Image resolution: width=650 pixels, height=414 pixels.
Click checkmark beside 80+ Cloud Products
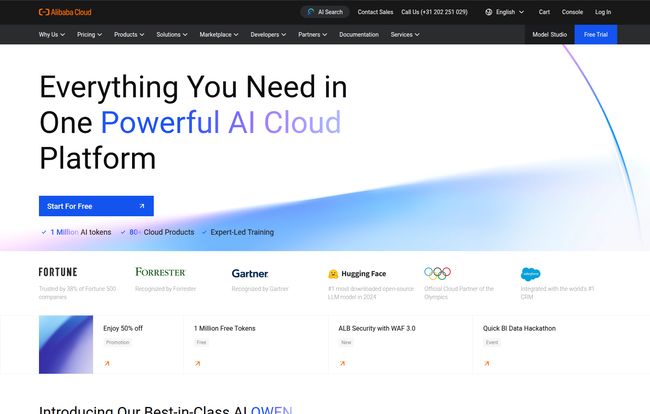point(123,232)
